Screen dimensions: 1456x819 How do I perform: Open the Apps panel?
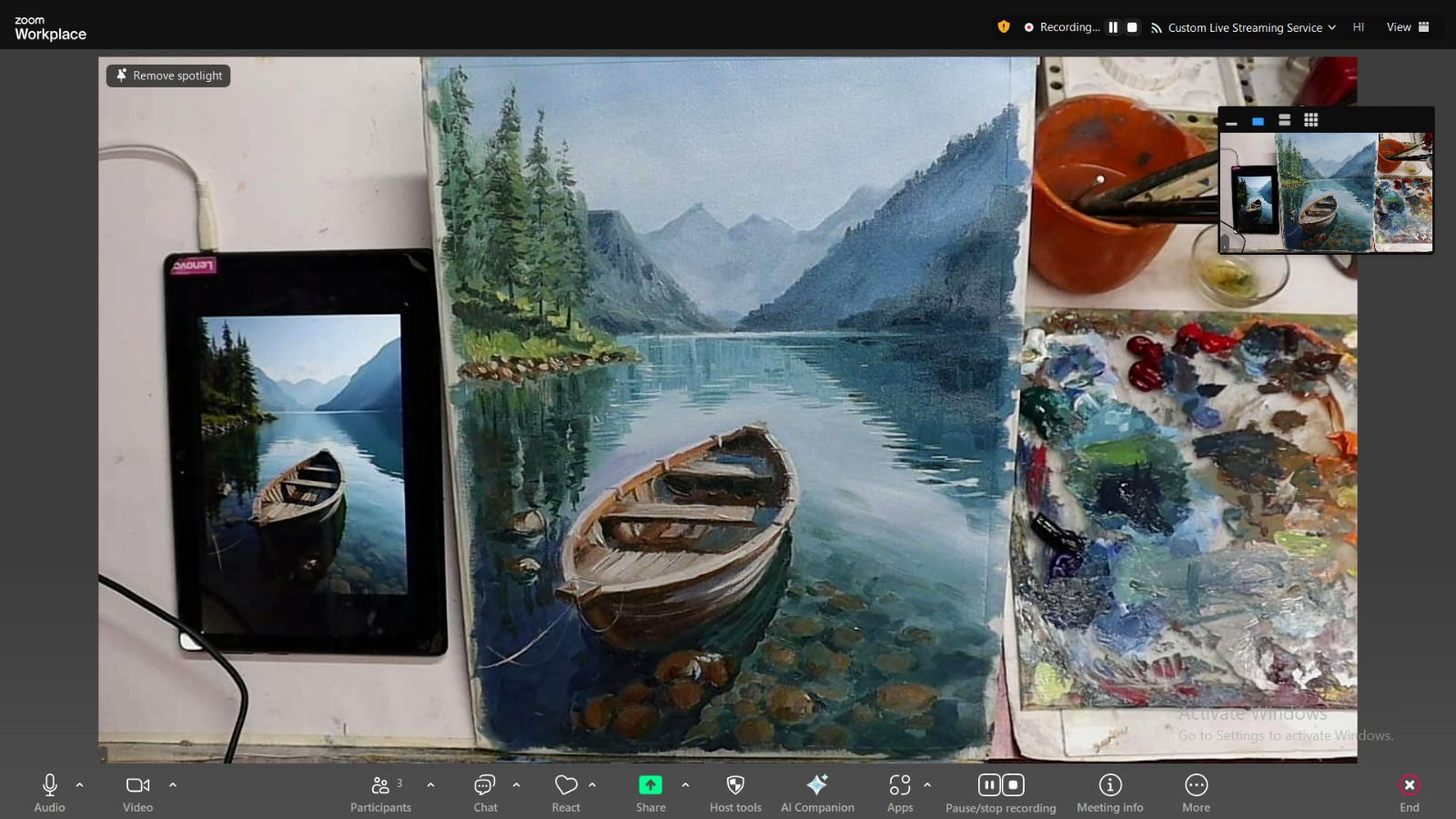coord(900,793)
